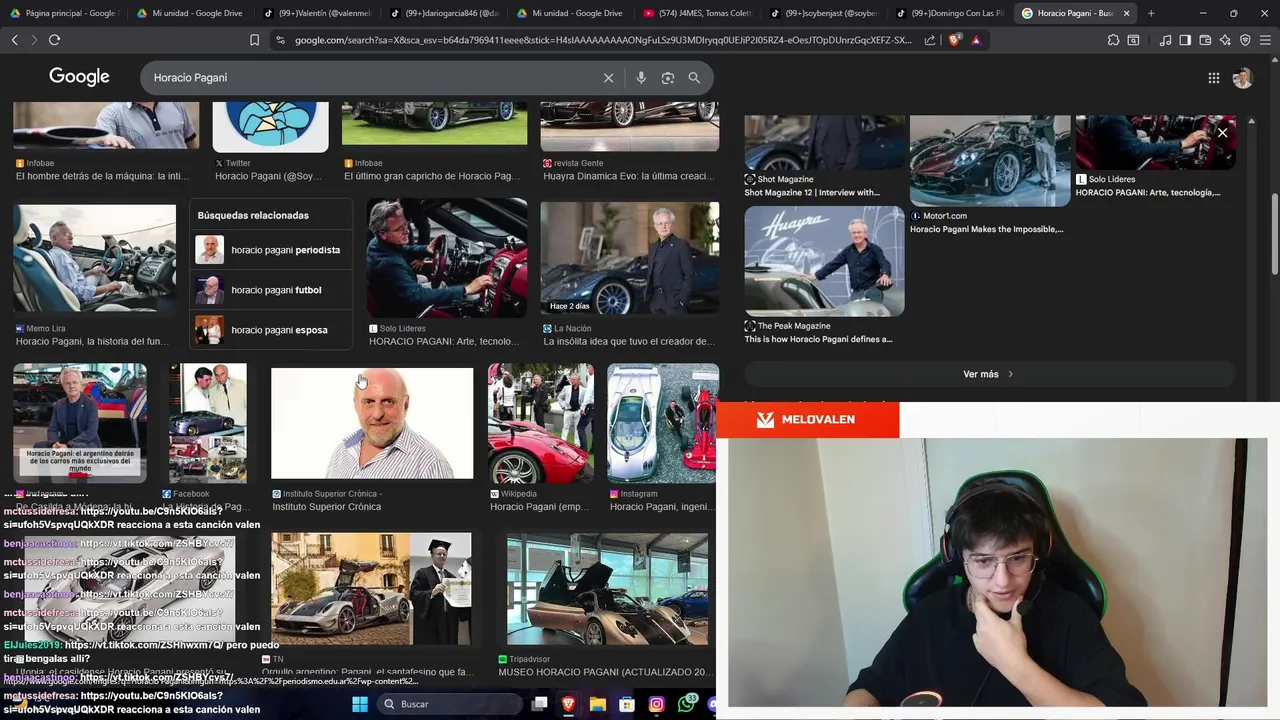Start voice search with the microphone icon

(x=641, y=78)
